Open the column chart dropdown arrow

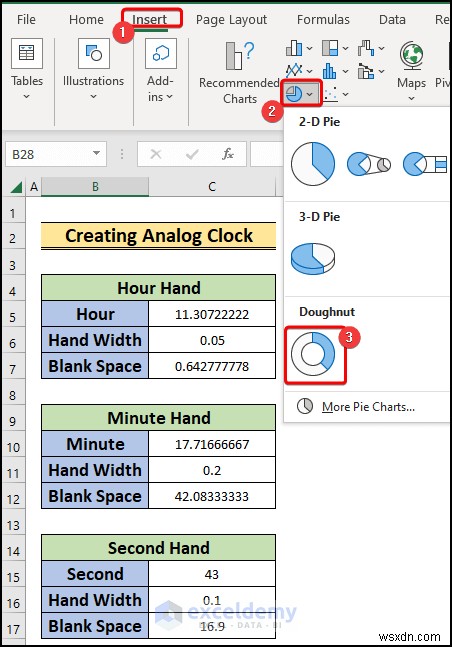[309, 49]
